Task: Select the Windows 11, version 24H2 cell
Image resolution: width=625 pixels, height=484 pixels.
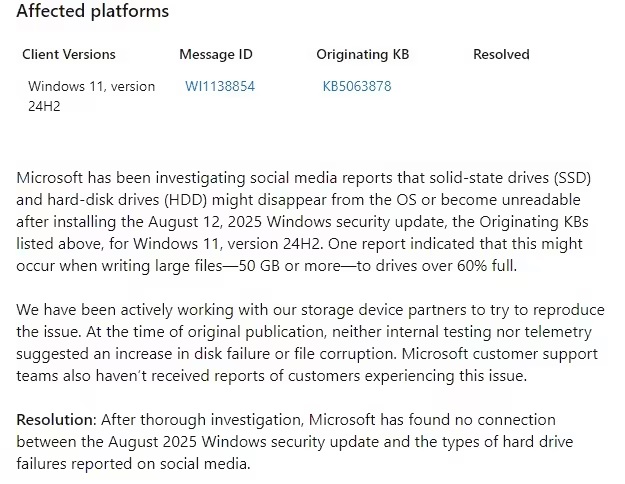Action: point(91,95)
